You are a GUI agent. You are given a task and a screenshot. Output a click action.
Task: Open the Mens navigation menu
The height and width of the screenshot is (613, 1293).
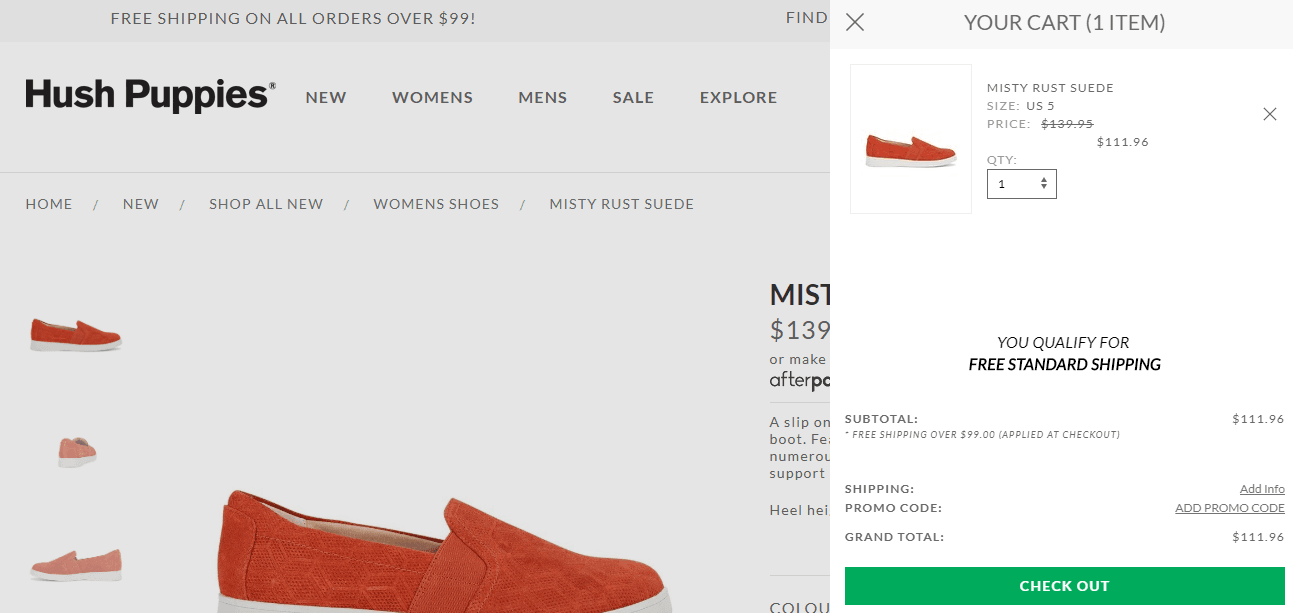(x=542, y=97)
